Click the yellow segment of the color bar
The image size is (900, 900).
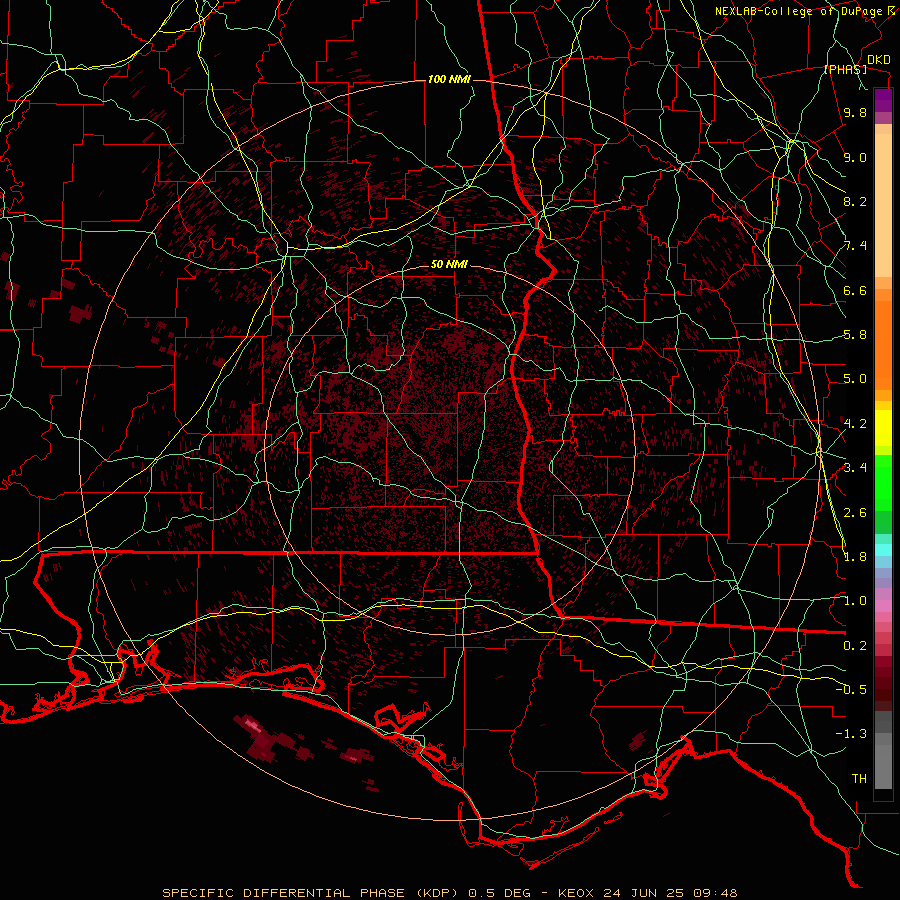click(x=883, y=428)
